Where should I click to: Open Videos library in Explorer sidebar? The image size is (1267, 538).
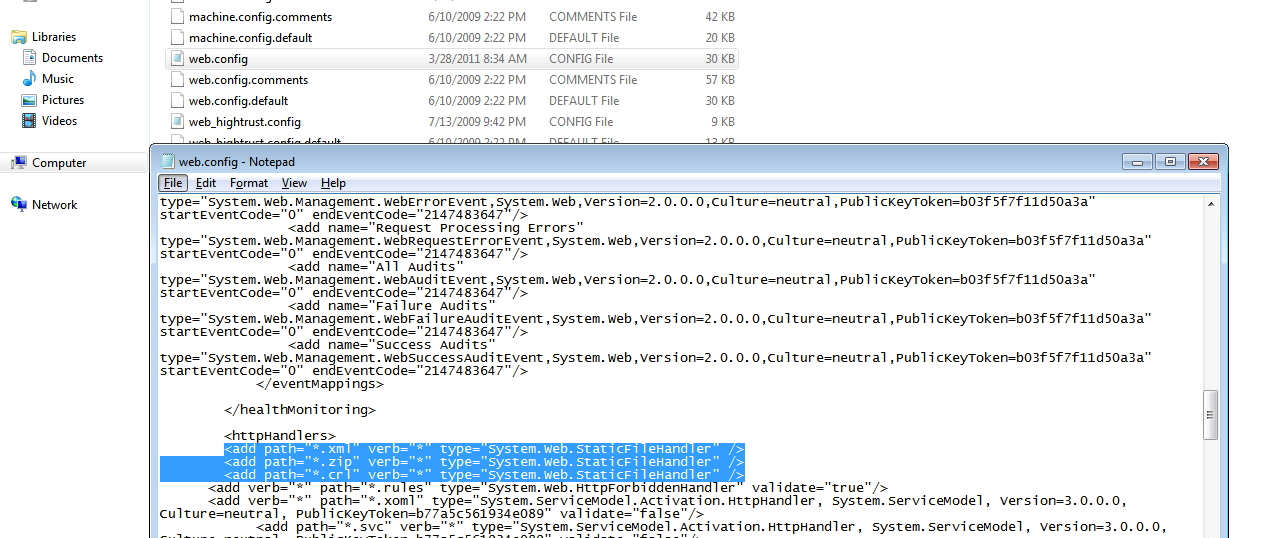tap(59, 121)
